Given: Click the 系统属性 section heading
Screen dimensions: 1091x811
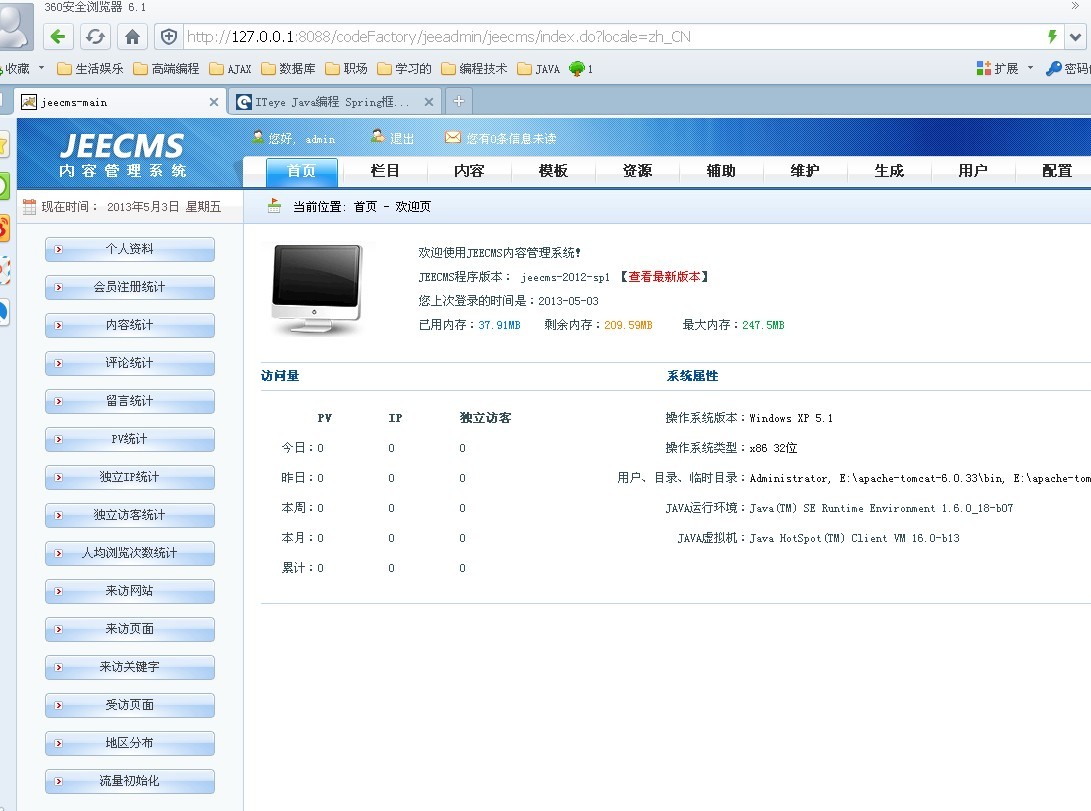Looking at the screenshot, I should click(x=692, y=376).
